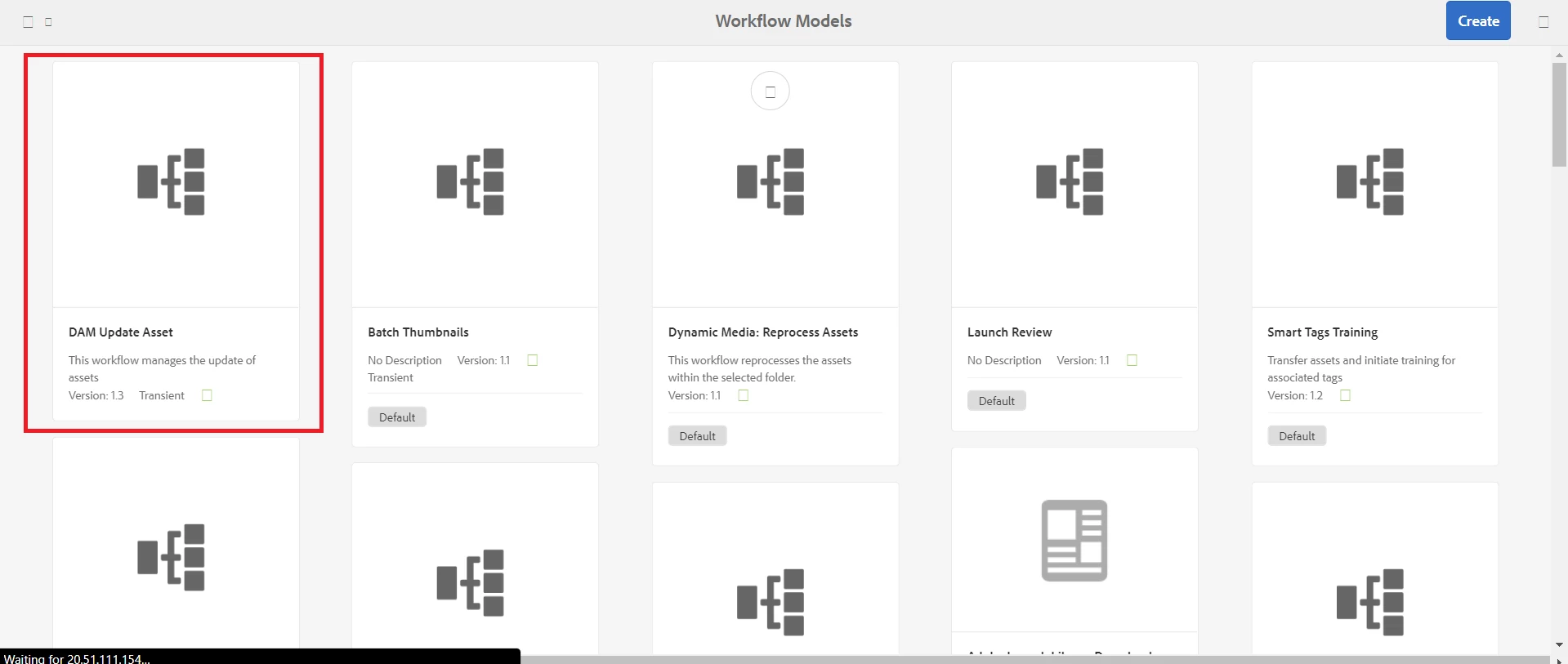The image size is (1568, 664).
Task: Click the view switcher icon right of Create
Action: [1543, 22]
